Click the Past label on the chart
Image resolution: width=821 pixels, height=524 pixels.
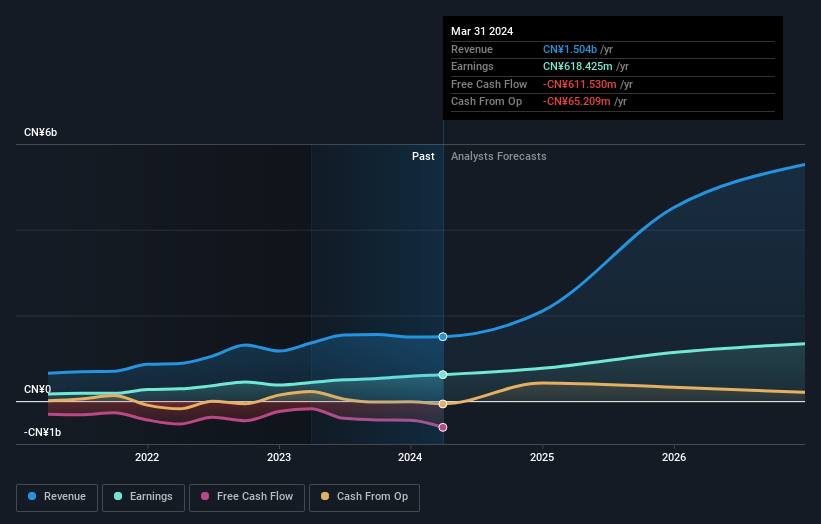coord(423,156)
